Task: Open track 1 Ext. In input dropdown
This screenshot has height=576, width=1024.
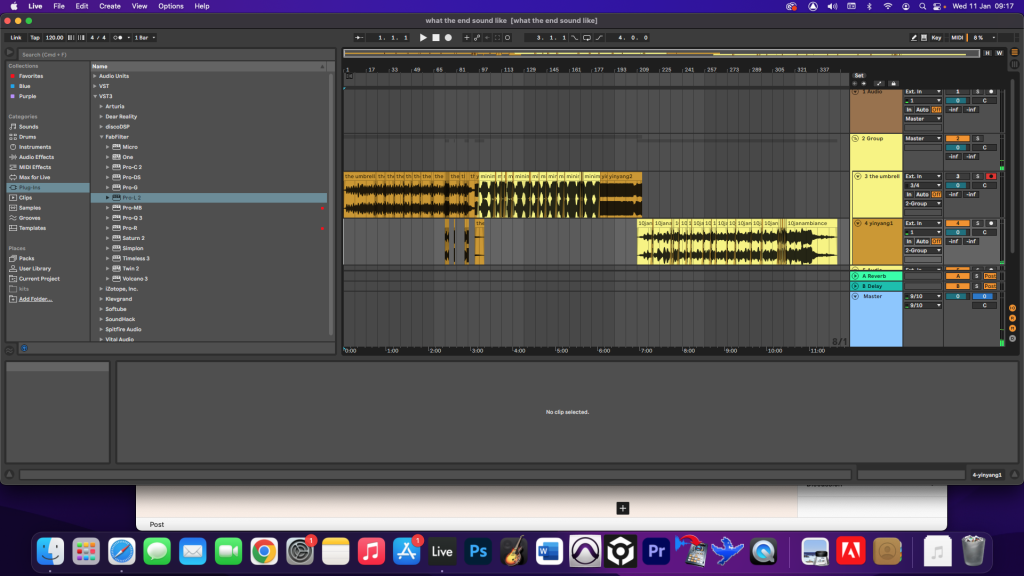Action: (x=923, y=91)
